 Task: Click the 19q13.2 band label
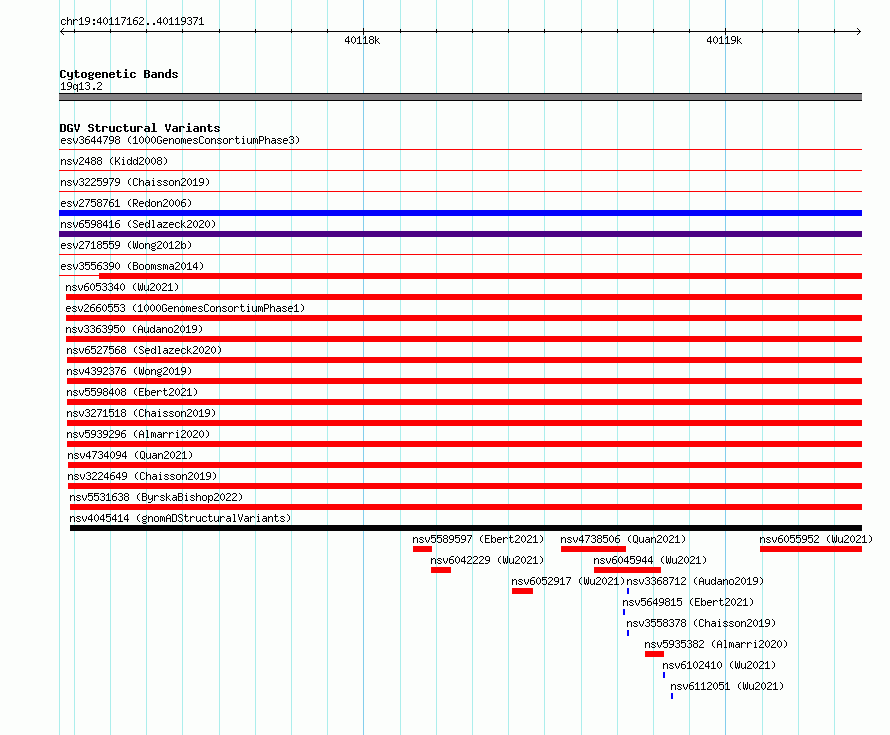pos(81,86)
